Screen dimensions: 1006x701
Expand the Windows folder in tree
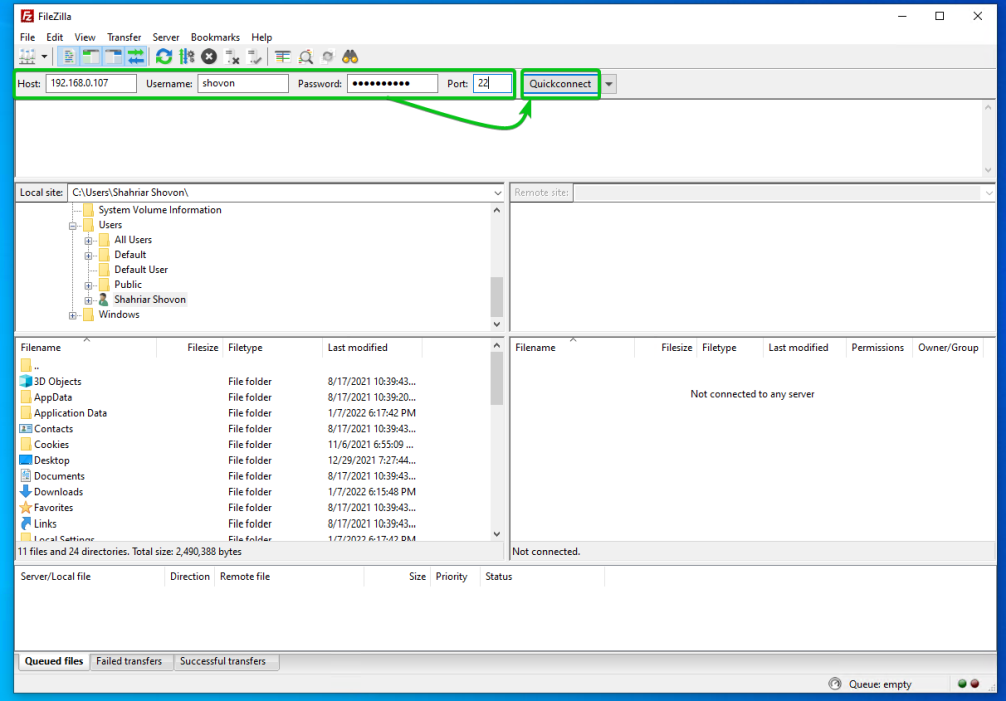[x=73, y=315]
